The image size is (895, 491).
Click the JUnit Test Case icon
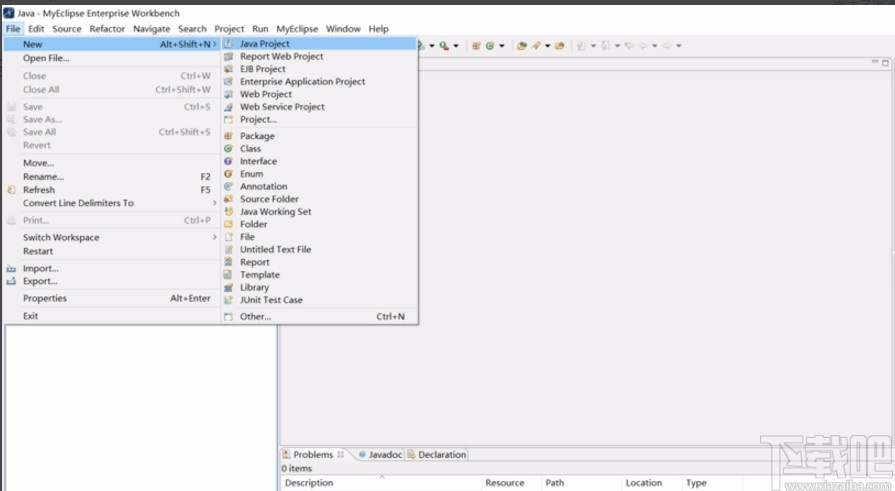coord(228,300)
